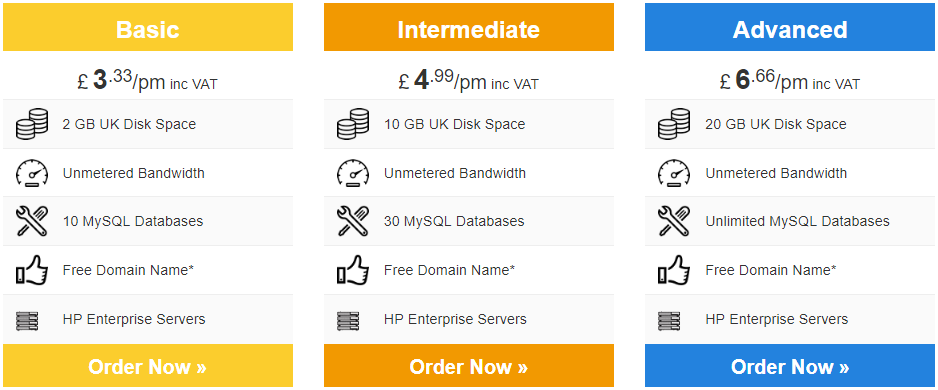Order the Basic plan now

(148, 365)
